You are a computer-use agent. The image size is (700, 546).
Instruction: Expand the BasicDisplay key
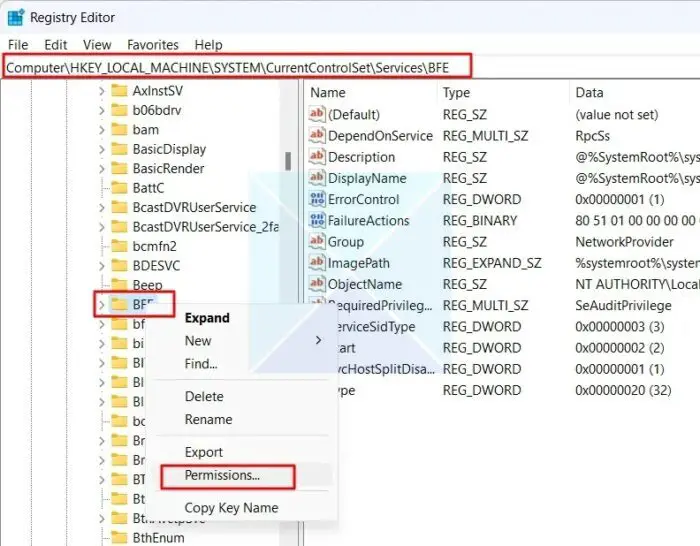101,149
